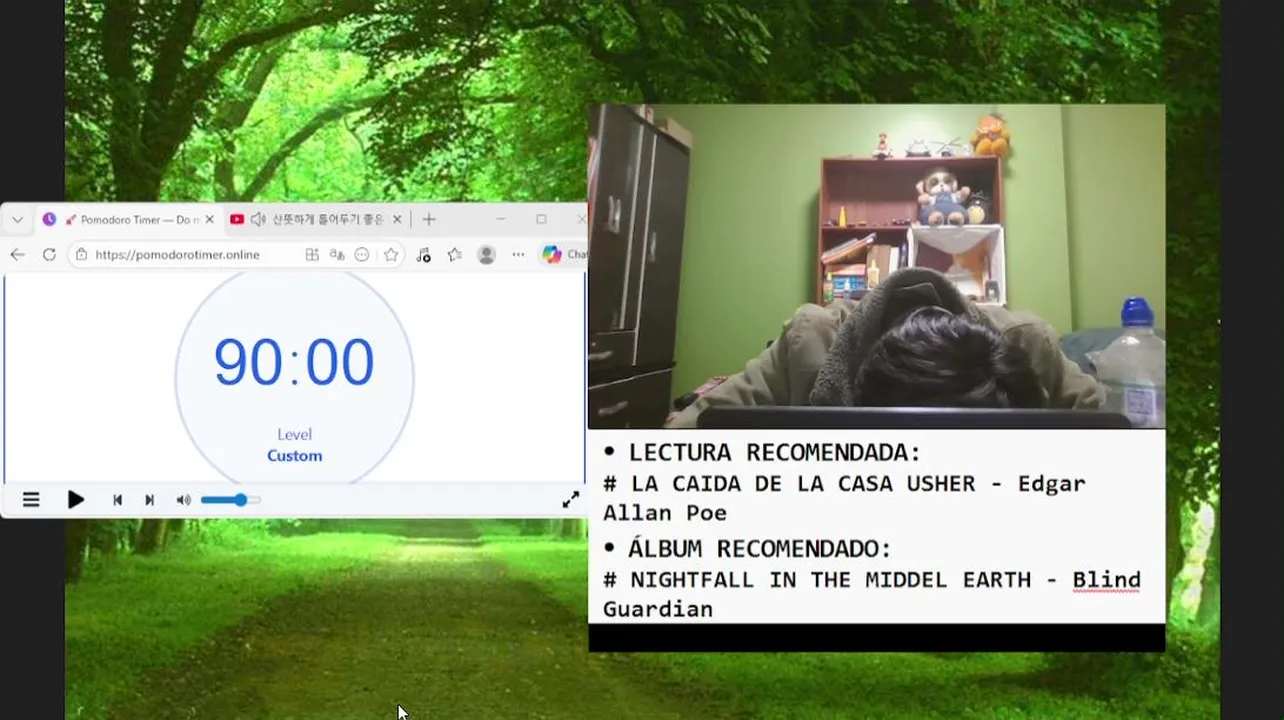Reload the Pomodoro Timer page
Image resolution: width=1284 pixels, height=720 pixels.
click(49, 255)
